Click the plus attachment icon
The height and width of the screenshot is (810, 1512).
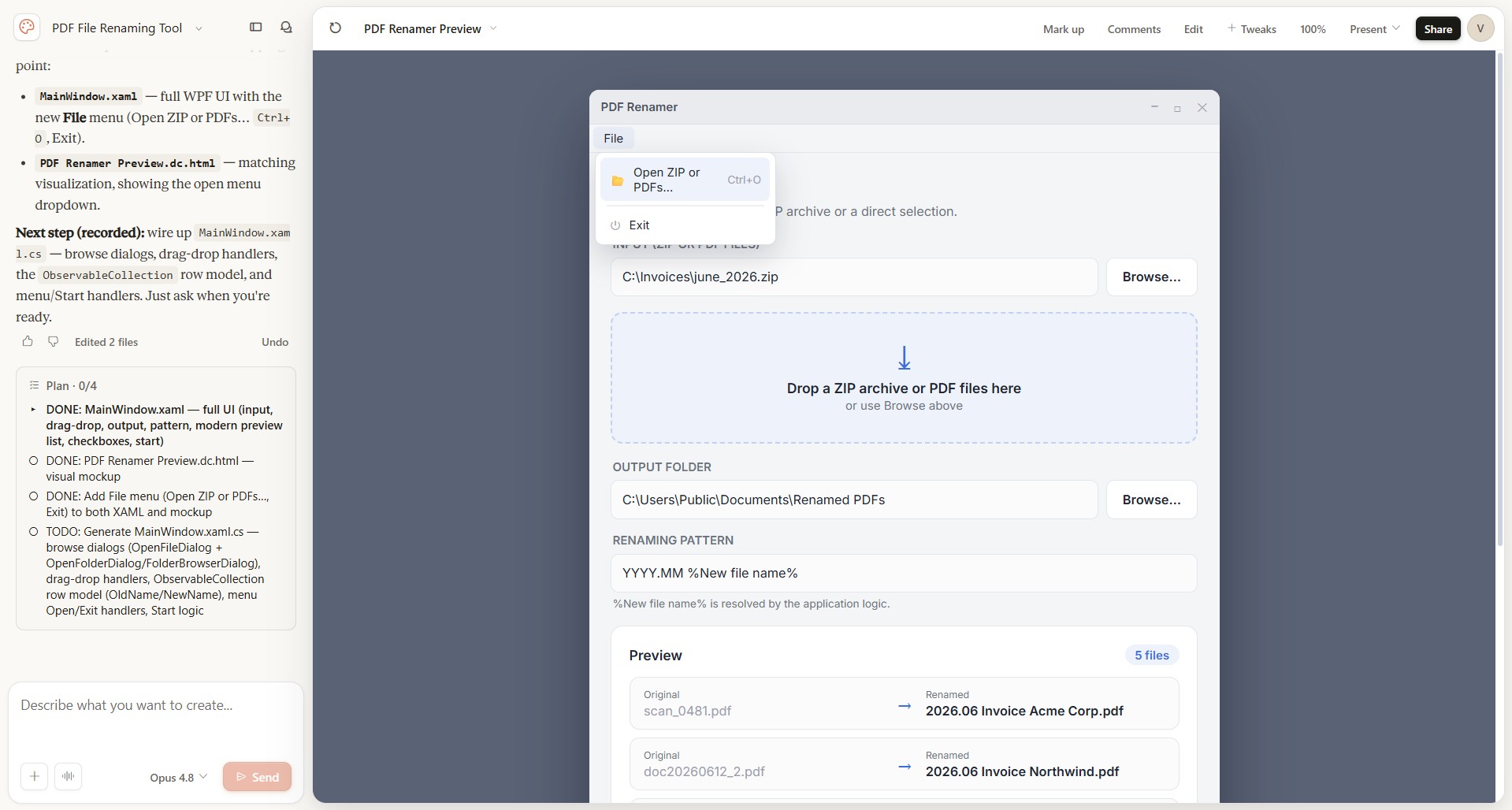tap(34, 776)
